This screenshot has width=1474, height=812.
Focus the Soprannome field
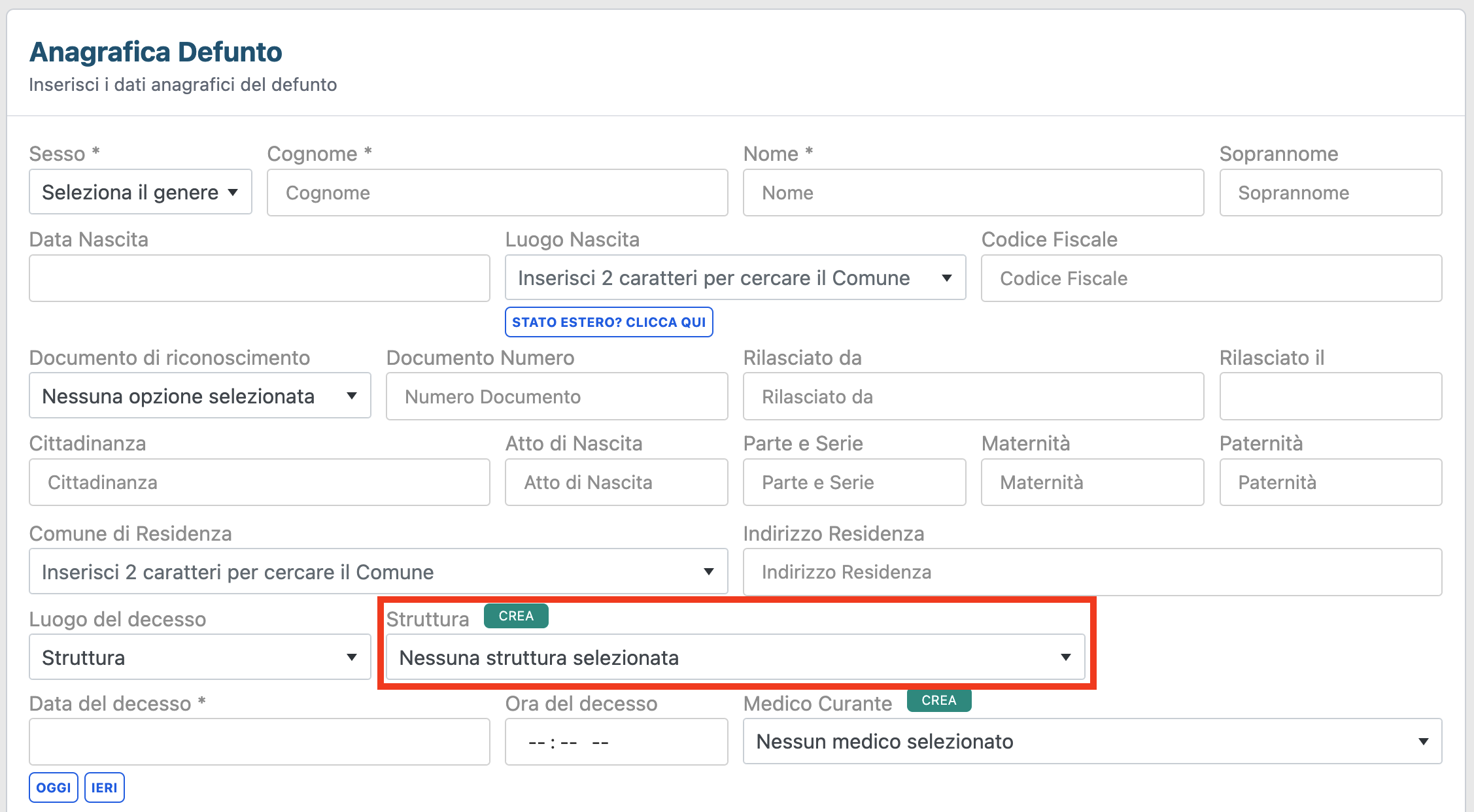coord(1330,193)
